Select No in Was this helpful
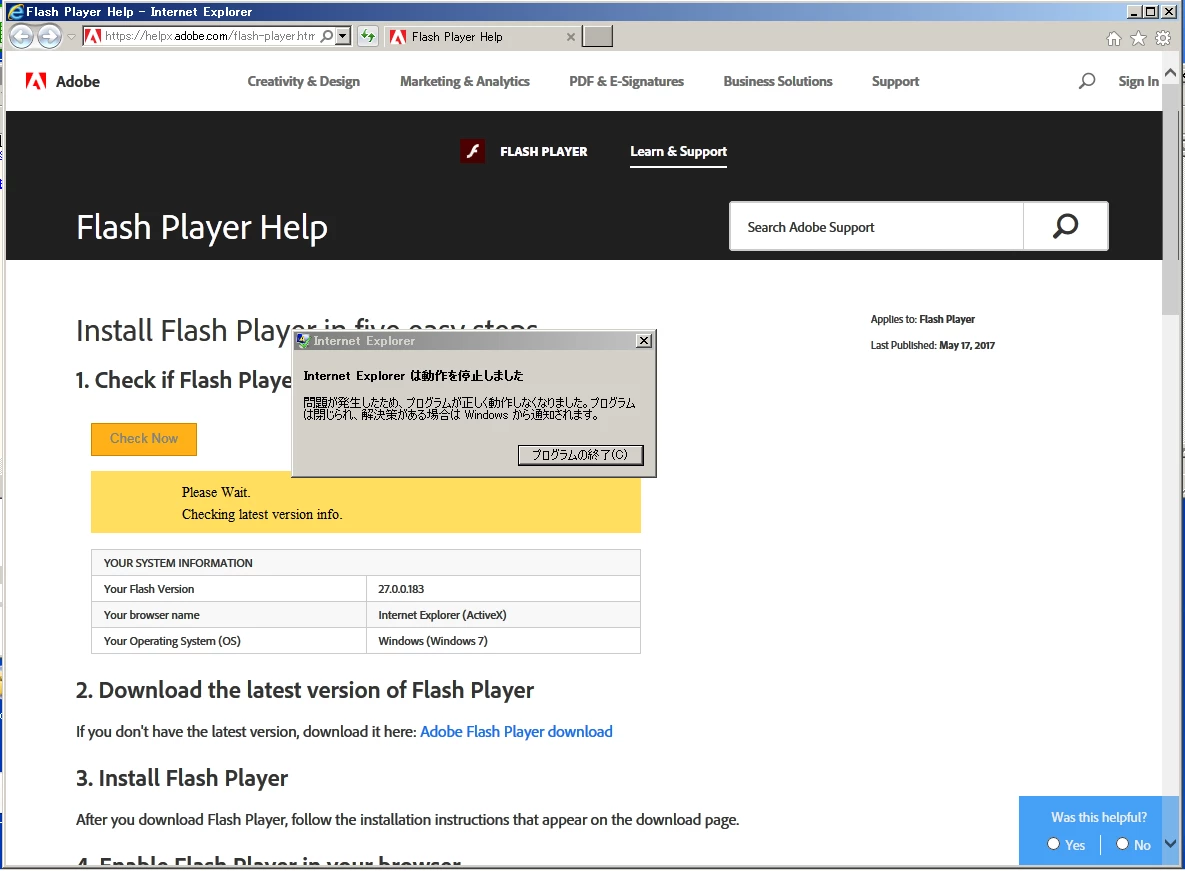The image size is (1185, 871). [x=1122, y=844]
